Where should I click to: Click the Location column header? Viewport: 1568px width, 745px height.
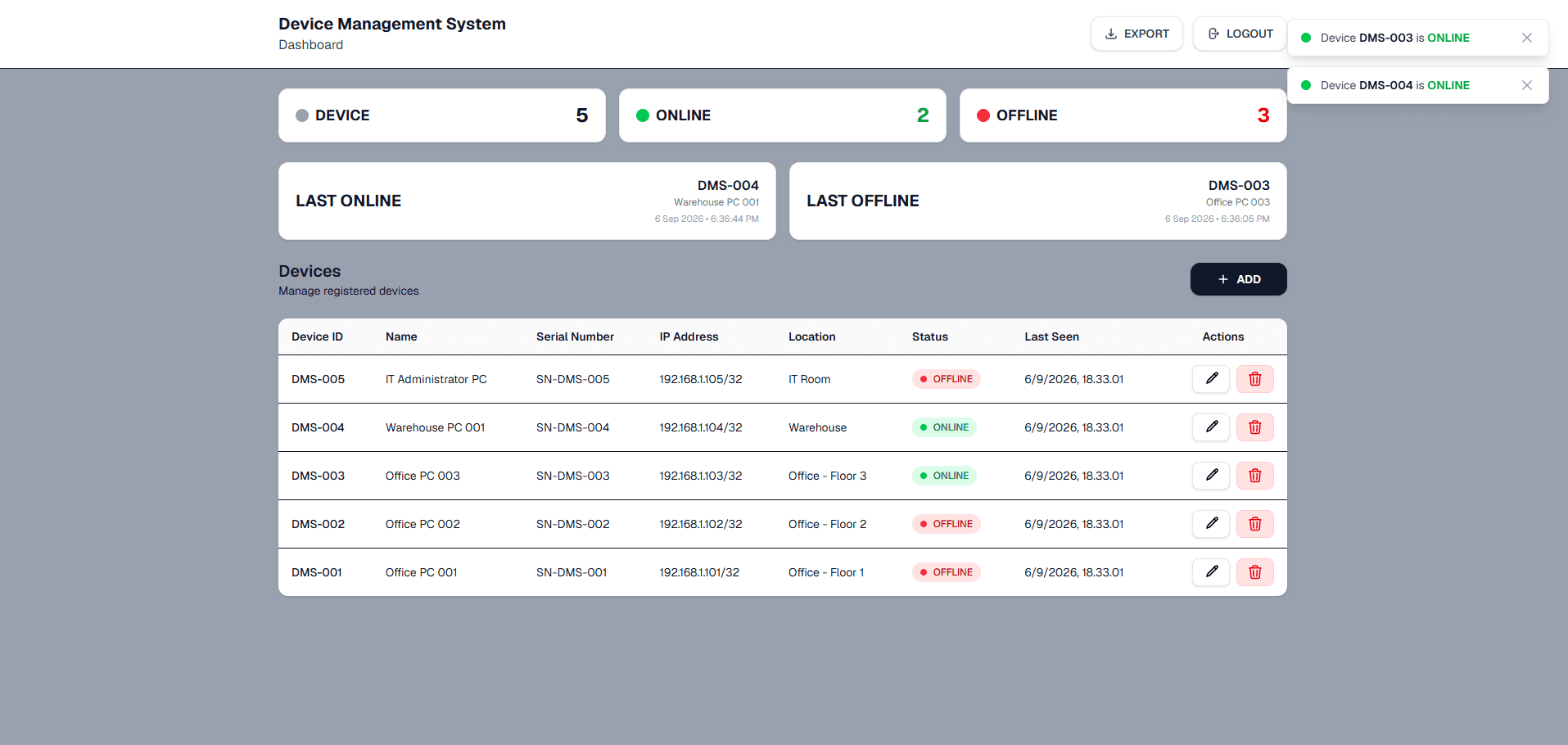(811, 336)
